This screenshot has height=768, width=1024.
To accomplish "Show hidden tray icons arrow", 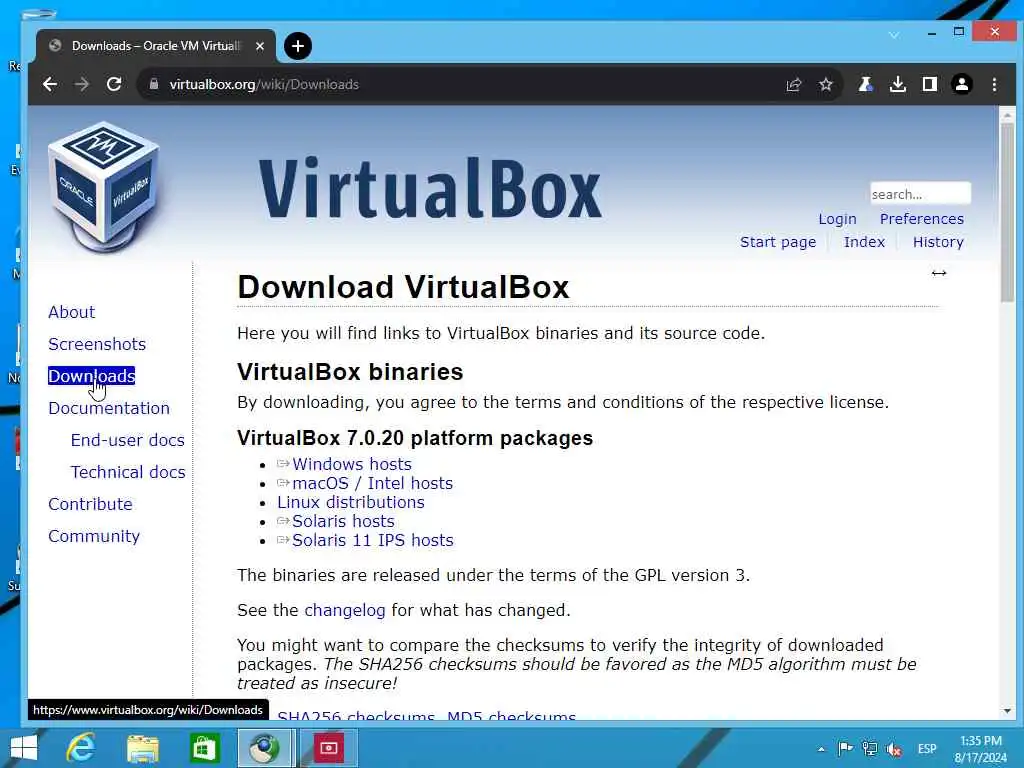I will pyautogui.click(x=821, y=749).
